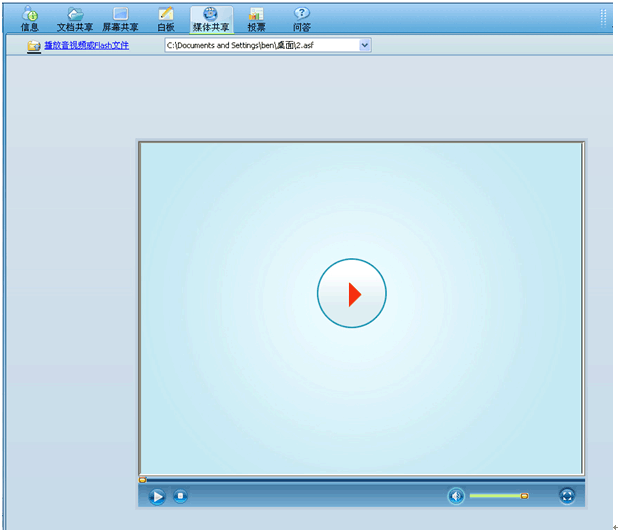Click the playback progress bar handle
The width and height of the screenshot is (618, 530).
point(143,480)
